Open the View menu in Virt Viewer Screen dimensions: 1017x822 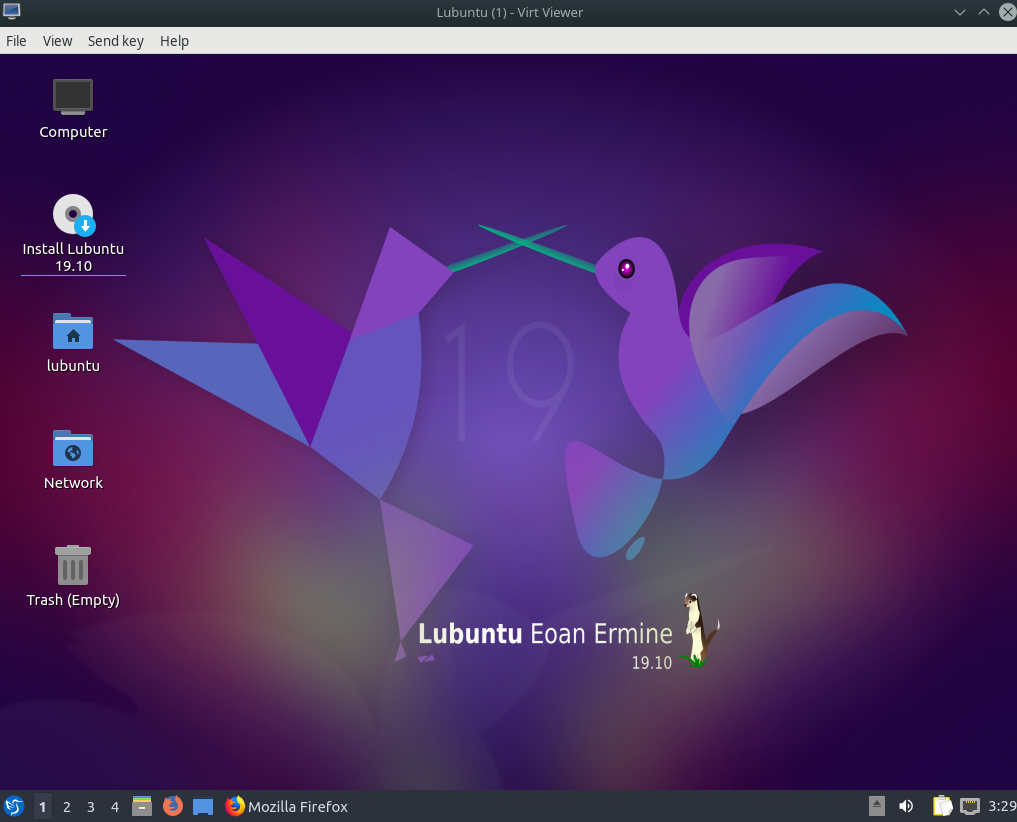pyautogui.click(x=57, y=41)
